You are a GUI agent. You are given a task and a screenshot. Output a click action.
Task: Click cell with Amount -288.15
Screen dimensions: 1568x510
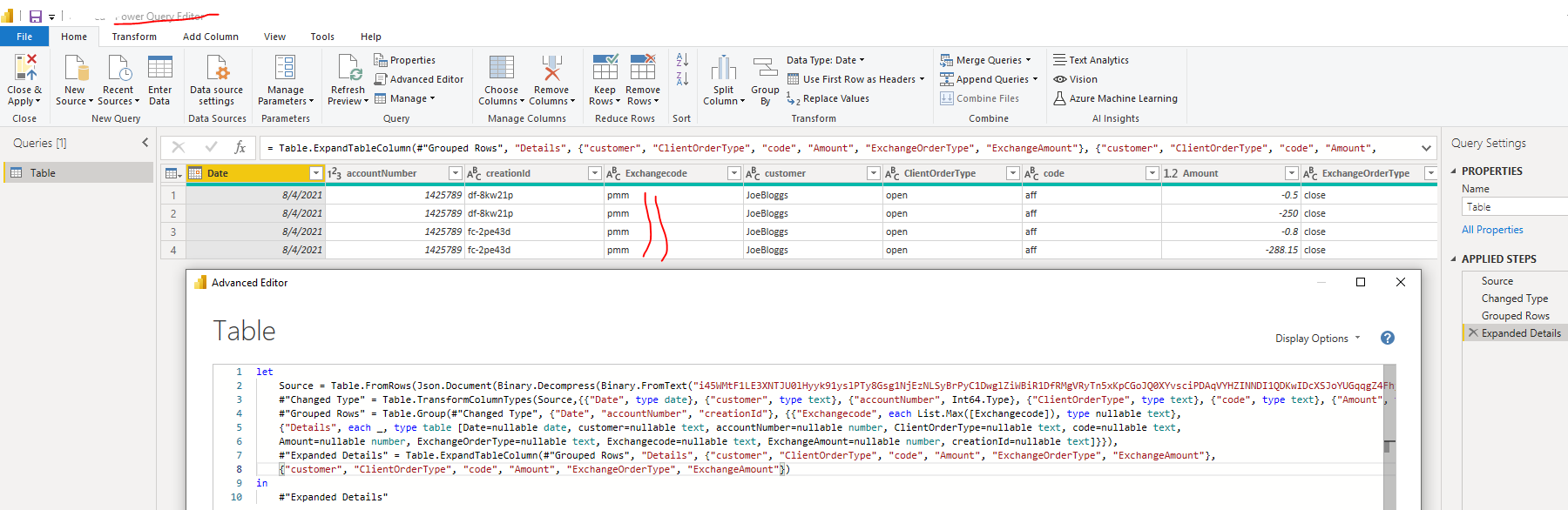click(1231, 250)
